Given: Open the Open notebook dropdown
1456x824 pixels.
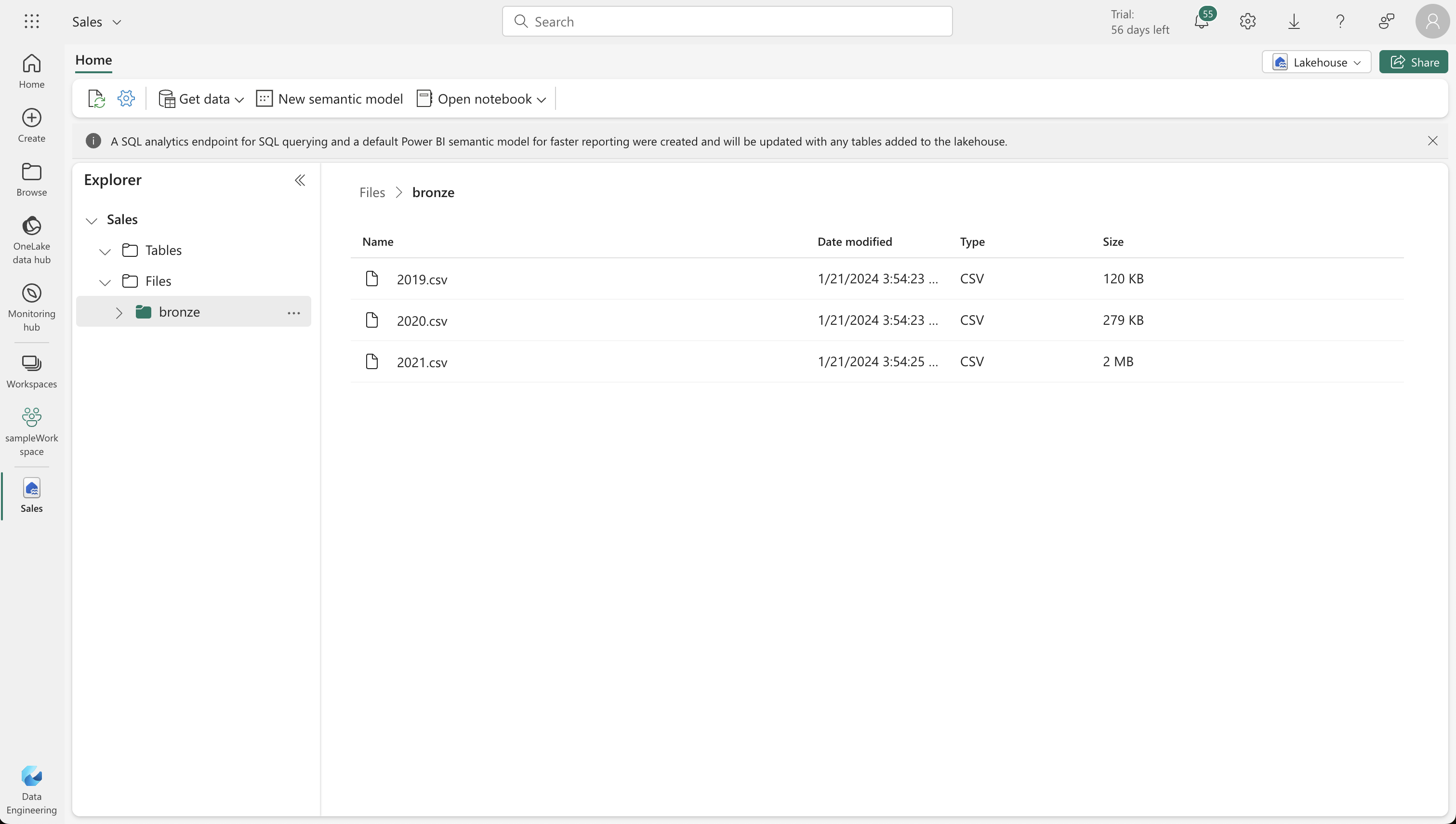Looking at the screenshot, I should click(481, 99).
